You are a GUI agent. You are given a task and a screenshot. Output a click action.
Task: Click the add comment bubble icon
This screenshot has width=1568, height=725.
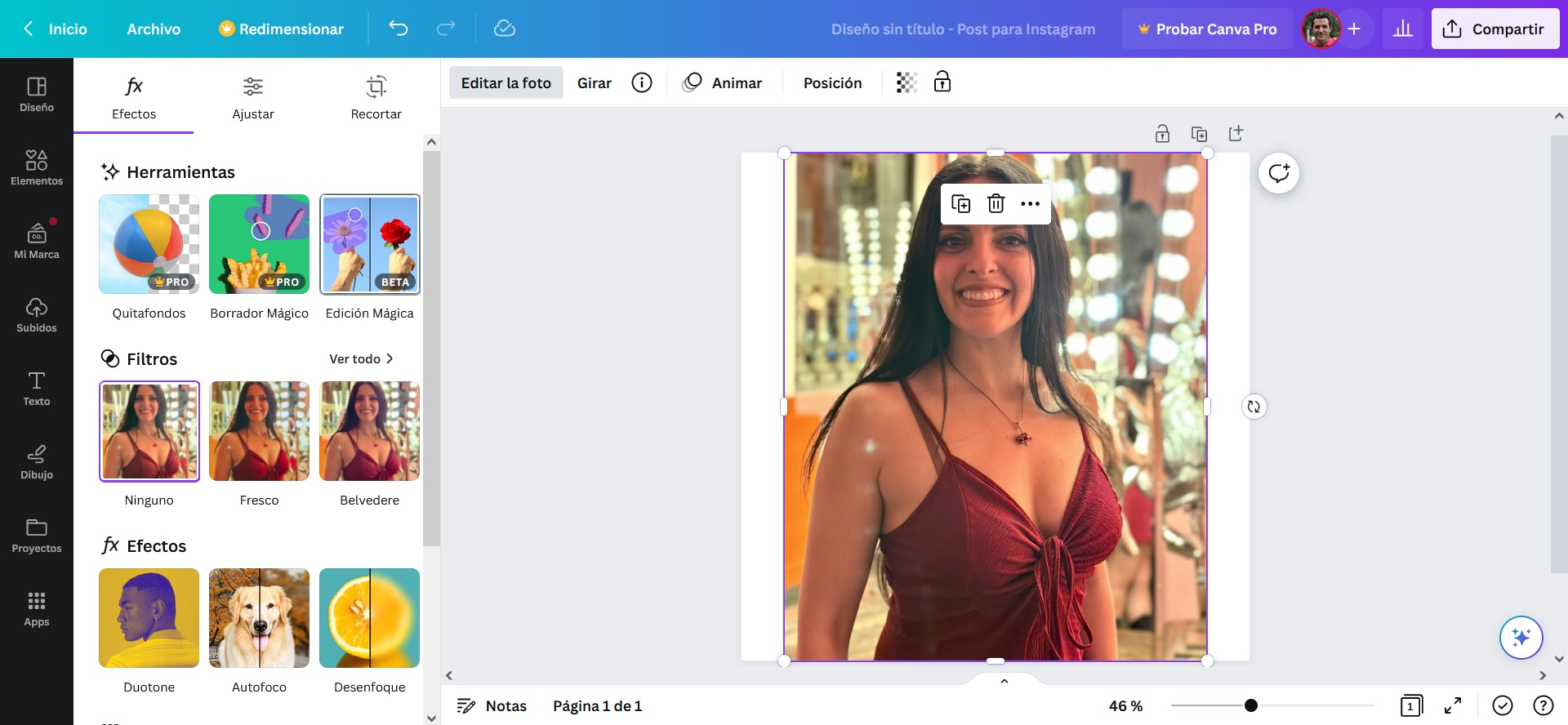click(x=1279, y=173)
